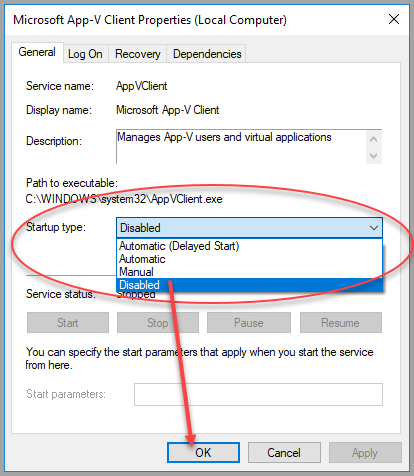Switch to the General tab
The image size is (414, 476).
37,52
